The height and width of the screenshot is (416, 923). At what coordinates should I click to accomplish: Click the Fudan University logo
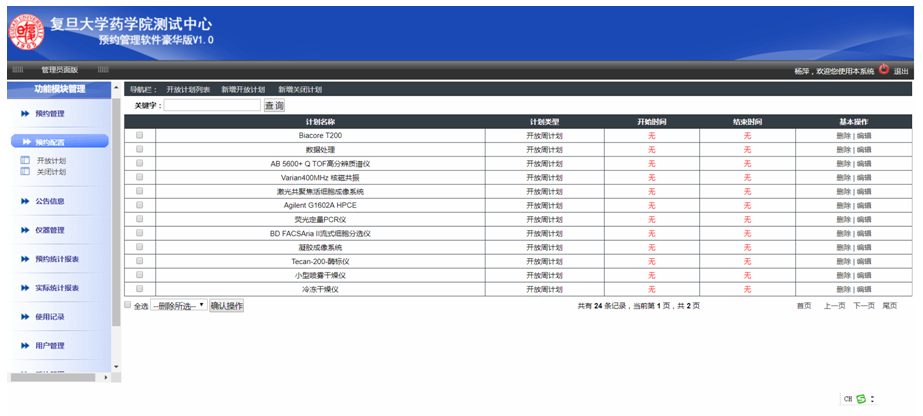pos(28,31)
